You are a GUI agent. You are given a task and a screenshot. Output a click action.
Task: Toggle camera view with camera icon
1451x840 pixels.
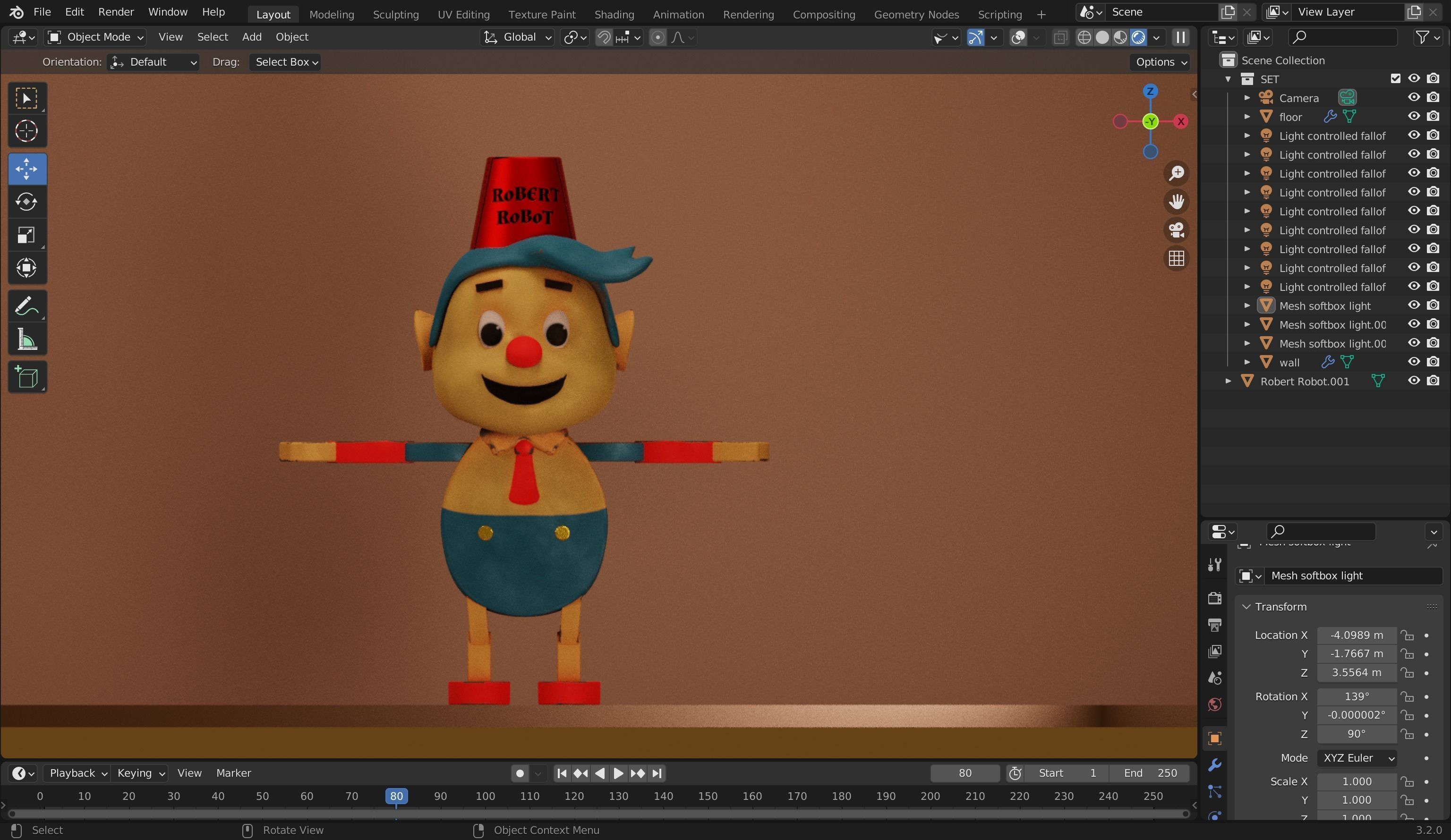(1177, 230)
